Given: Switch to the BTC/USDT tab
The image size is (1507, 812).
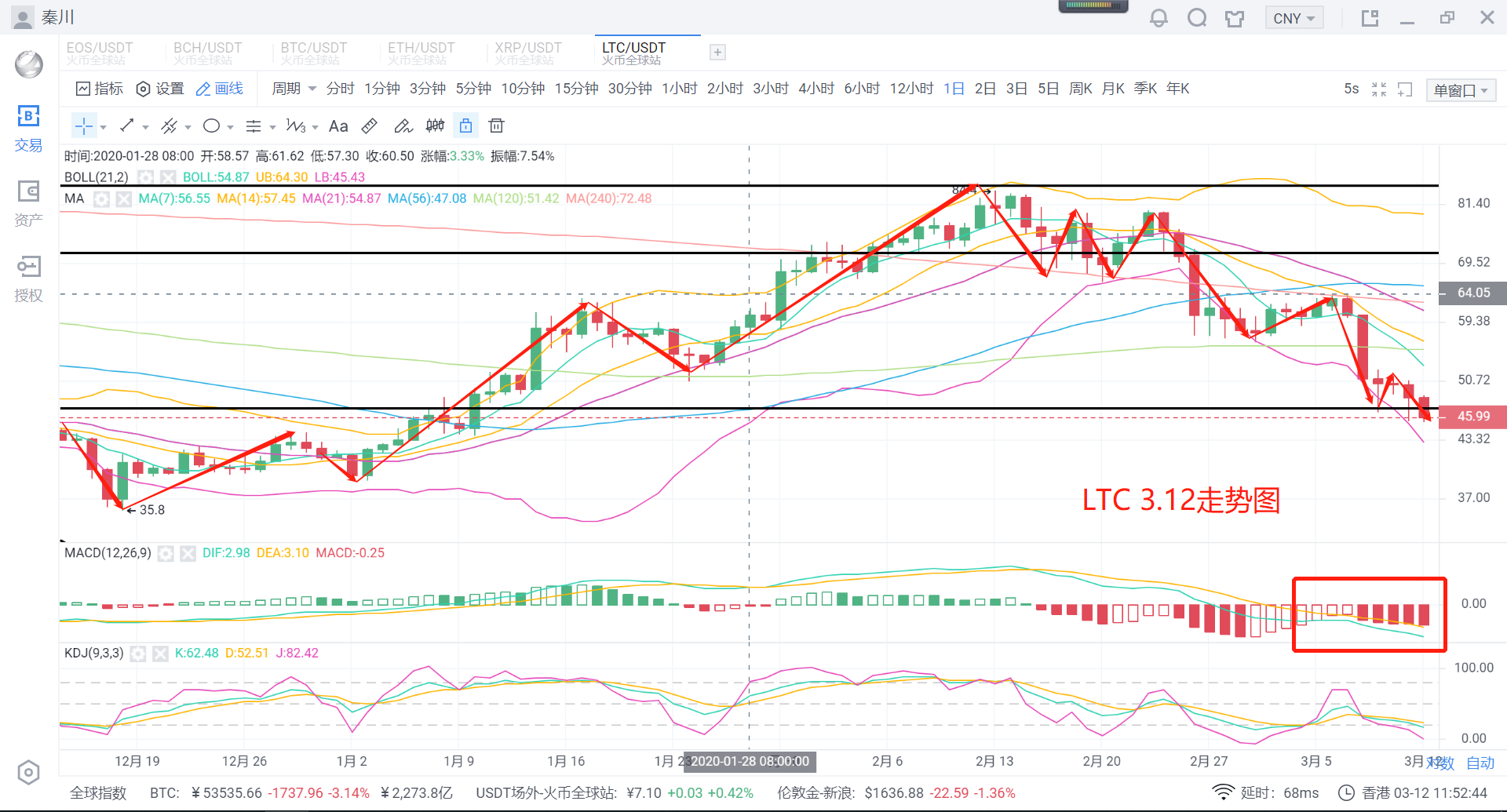Looking at the screenshot, I should [x=314, y=53].
